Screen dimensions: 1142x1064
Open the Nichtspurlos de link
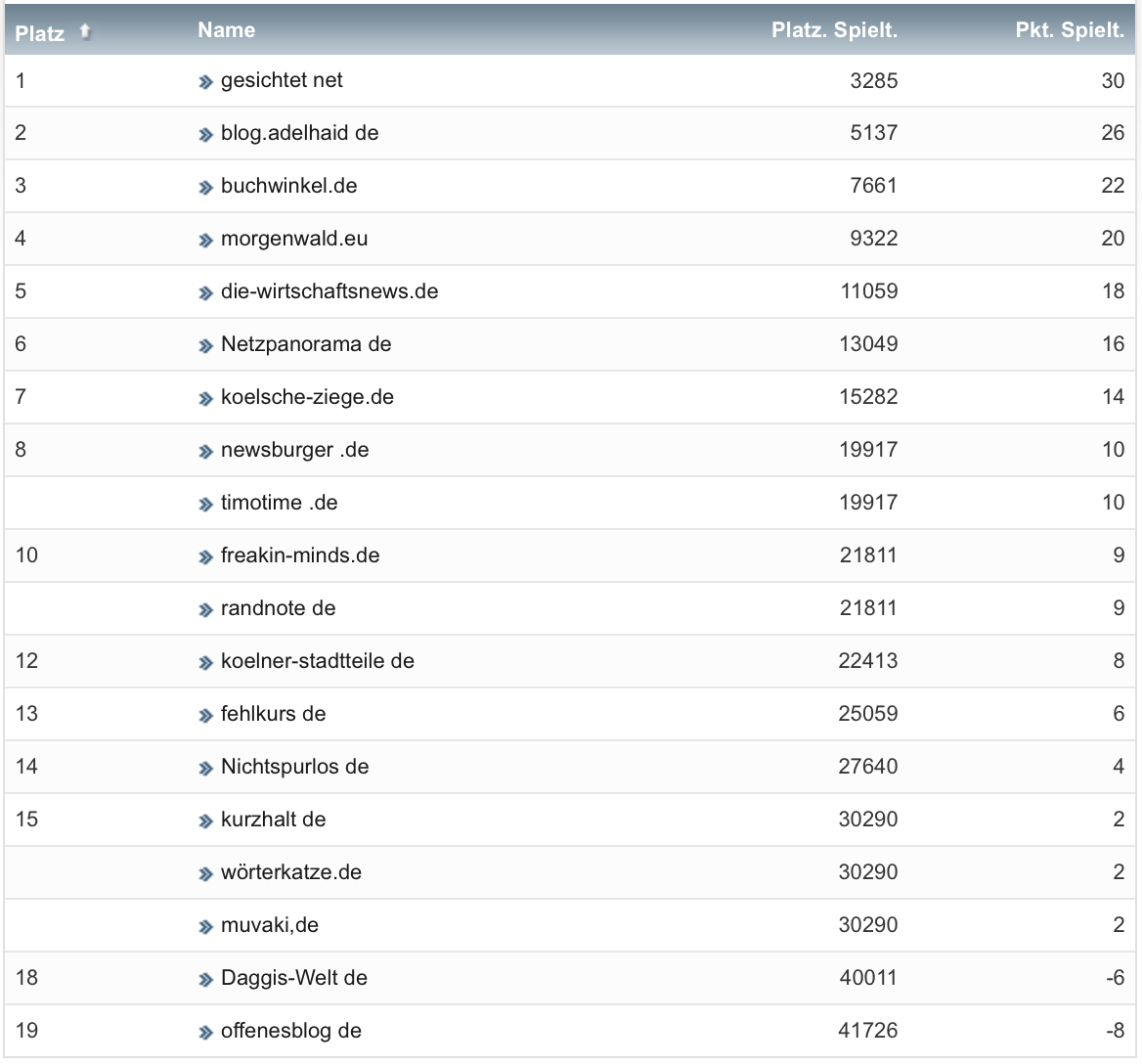click(295, 766)
